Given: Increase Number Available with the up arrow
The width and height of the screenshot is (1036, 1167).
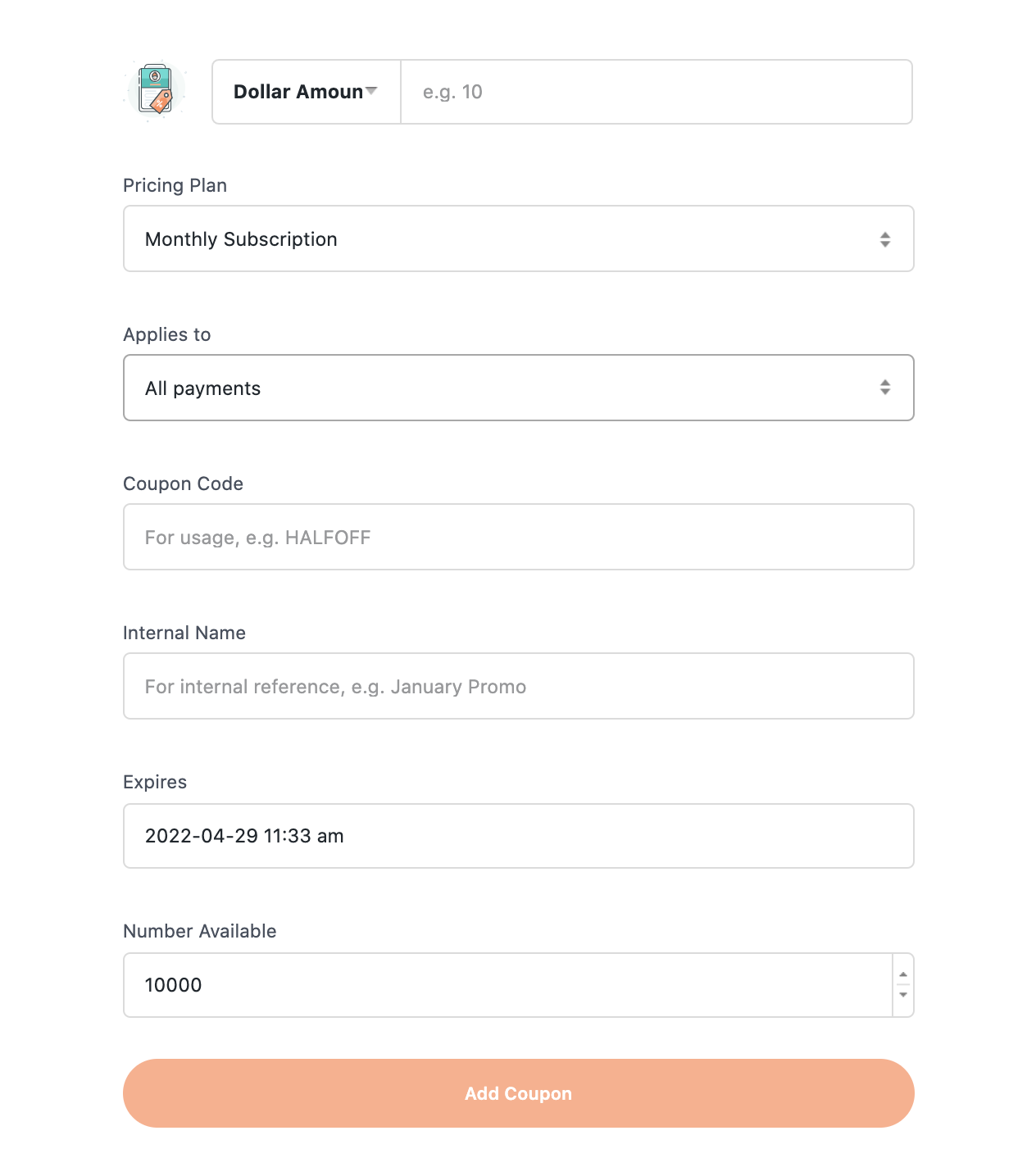Looking at the screenshot, I should [903, 974].
